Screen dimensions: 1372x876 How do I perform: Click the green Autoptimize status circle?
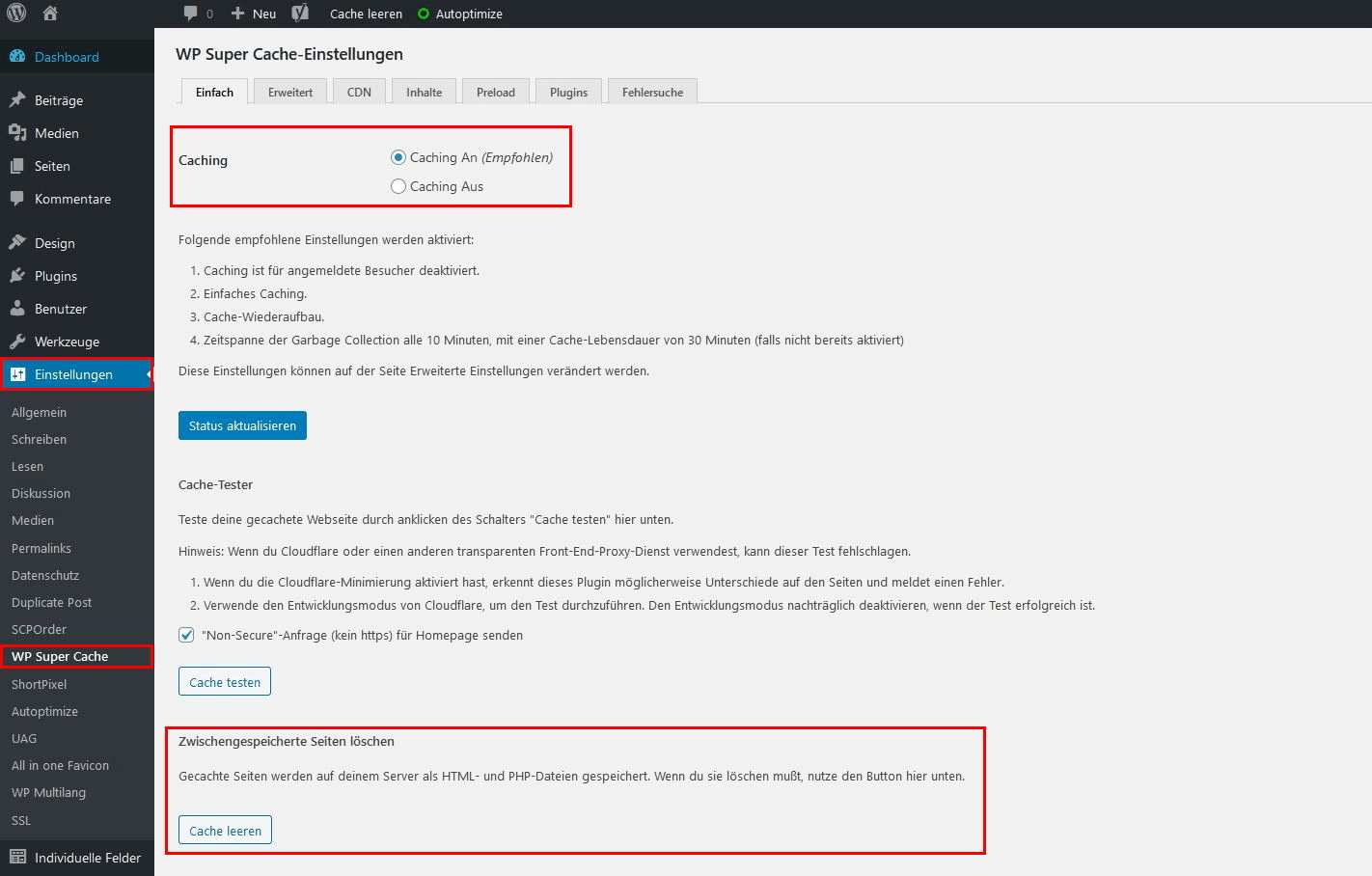click(x=424, y=14)
